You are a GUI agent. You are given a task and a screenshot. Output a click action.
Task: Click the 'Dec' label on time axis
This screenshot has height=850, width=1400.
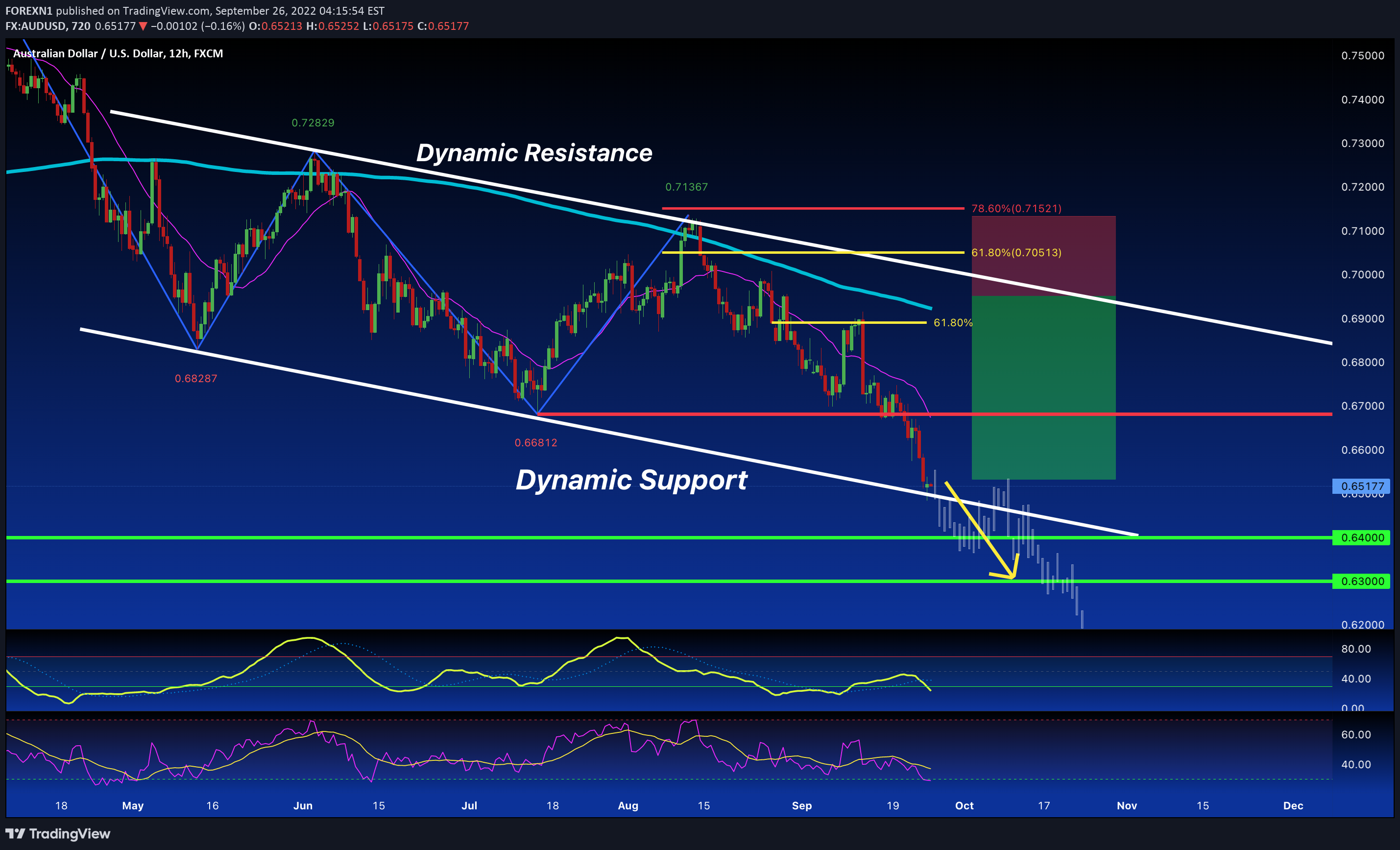[x=1293, y=806]
